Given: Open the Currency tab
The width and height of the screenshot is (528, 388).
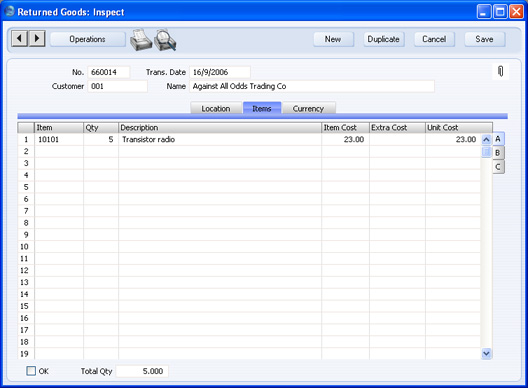Looking at the screenshot, I should click(x=308, y=108).
